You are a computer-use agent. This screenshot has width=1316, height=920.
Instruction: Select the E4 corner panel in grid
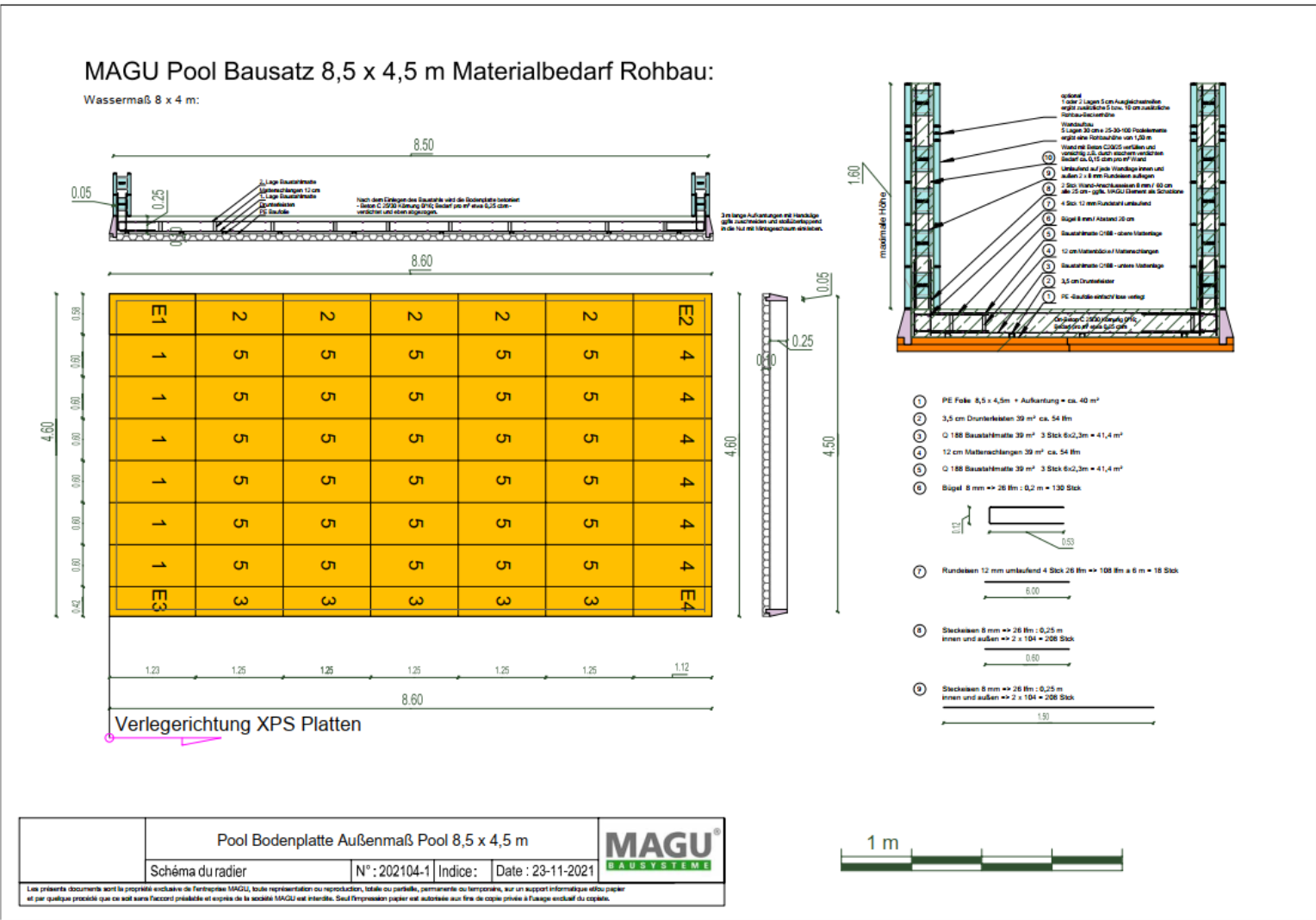pos(674,600)
